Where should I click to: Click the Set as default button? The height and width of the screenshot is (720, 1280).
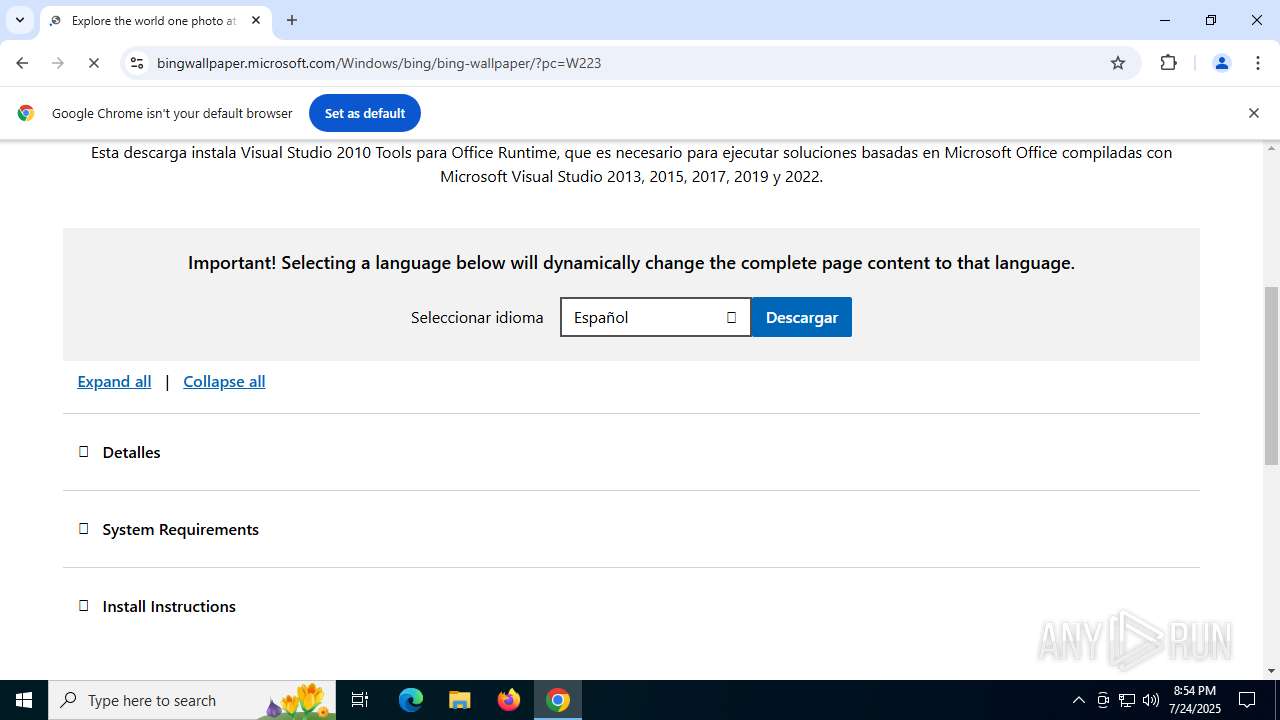(x=365, y=113)
